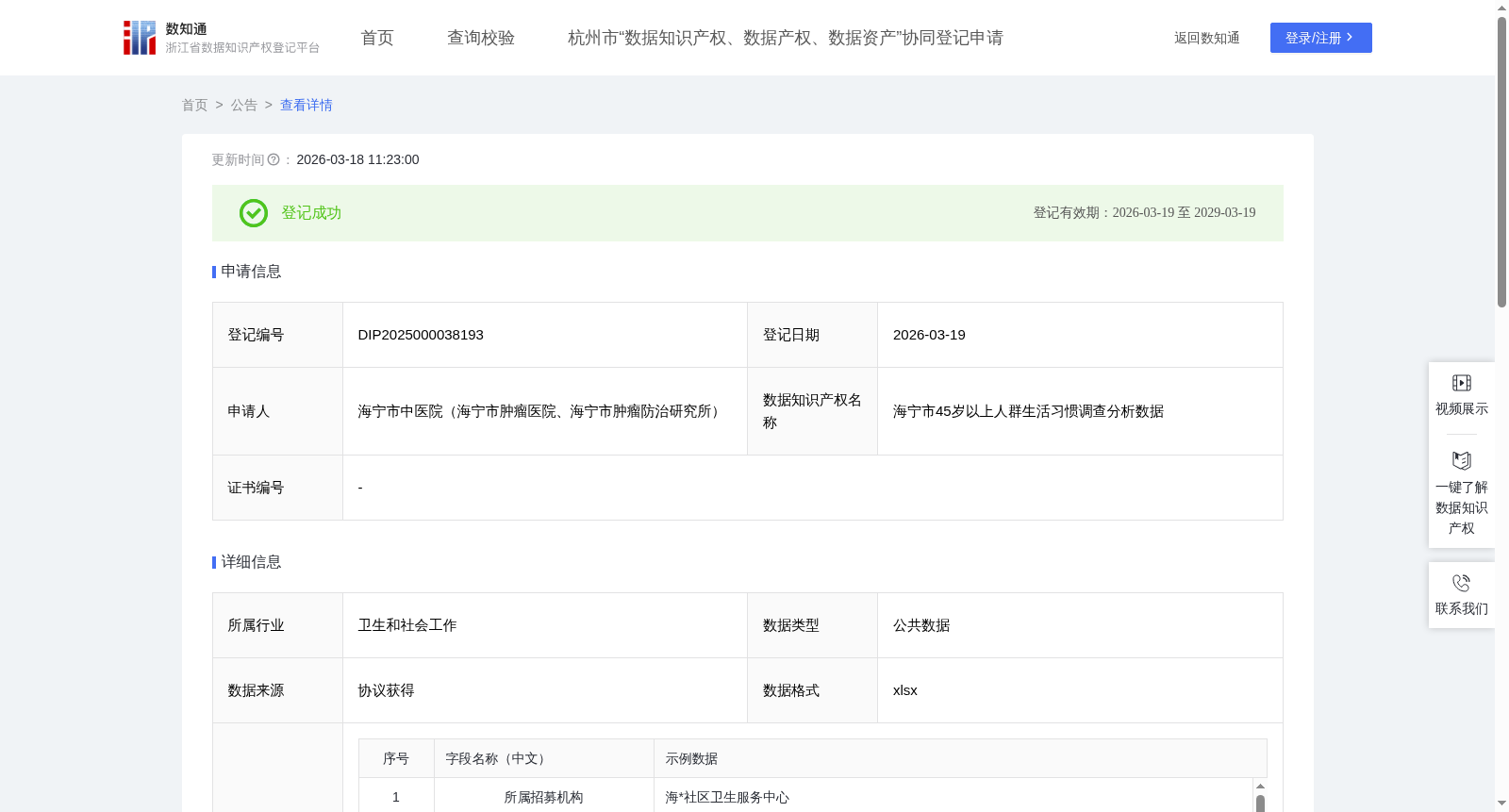
Task: Select the 卫生和社会工作 industry value
Action: tap(407, 625)
